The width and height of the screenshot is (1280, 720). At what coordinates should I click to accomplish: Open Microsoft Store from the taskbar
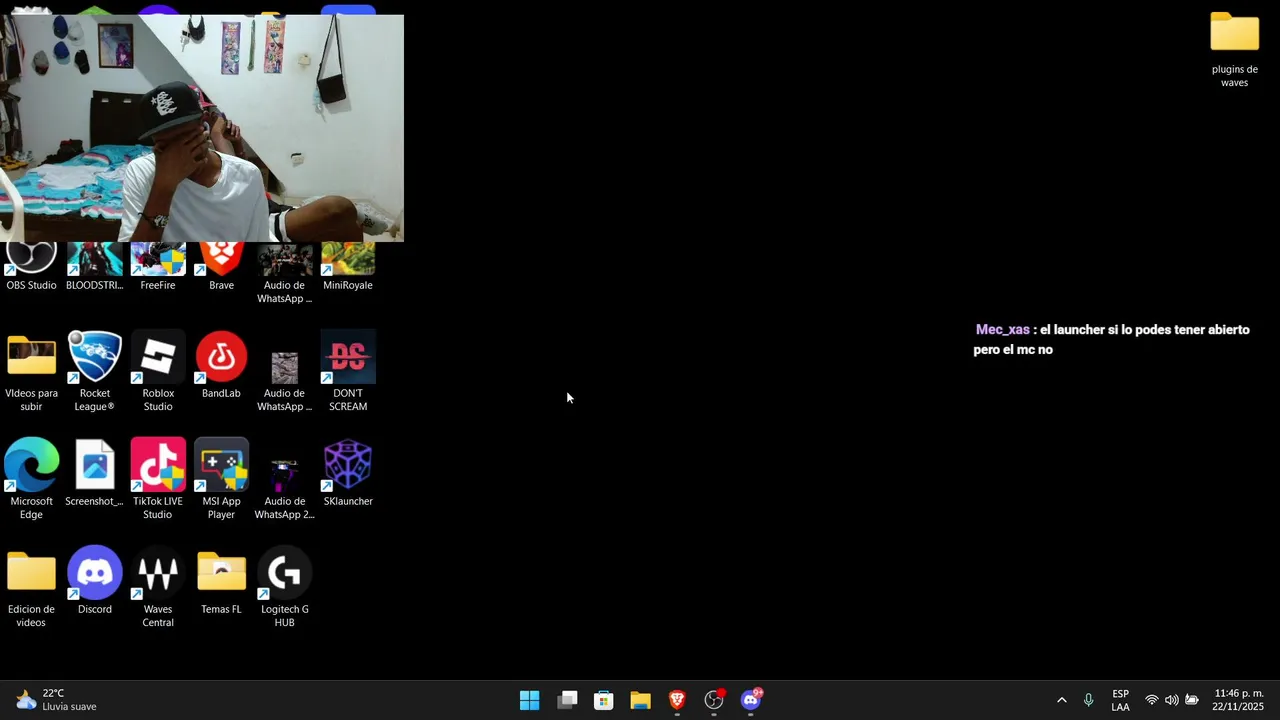tap(604, 700)
